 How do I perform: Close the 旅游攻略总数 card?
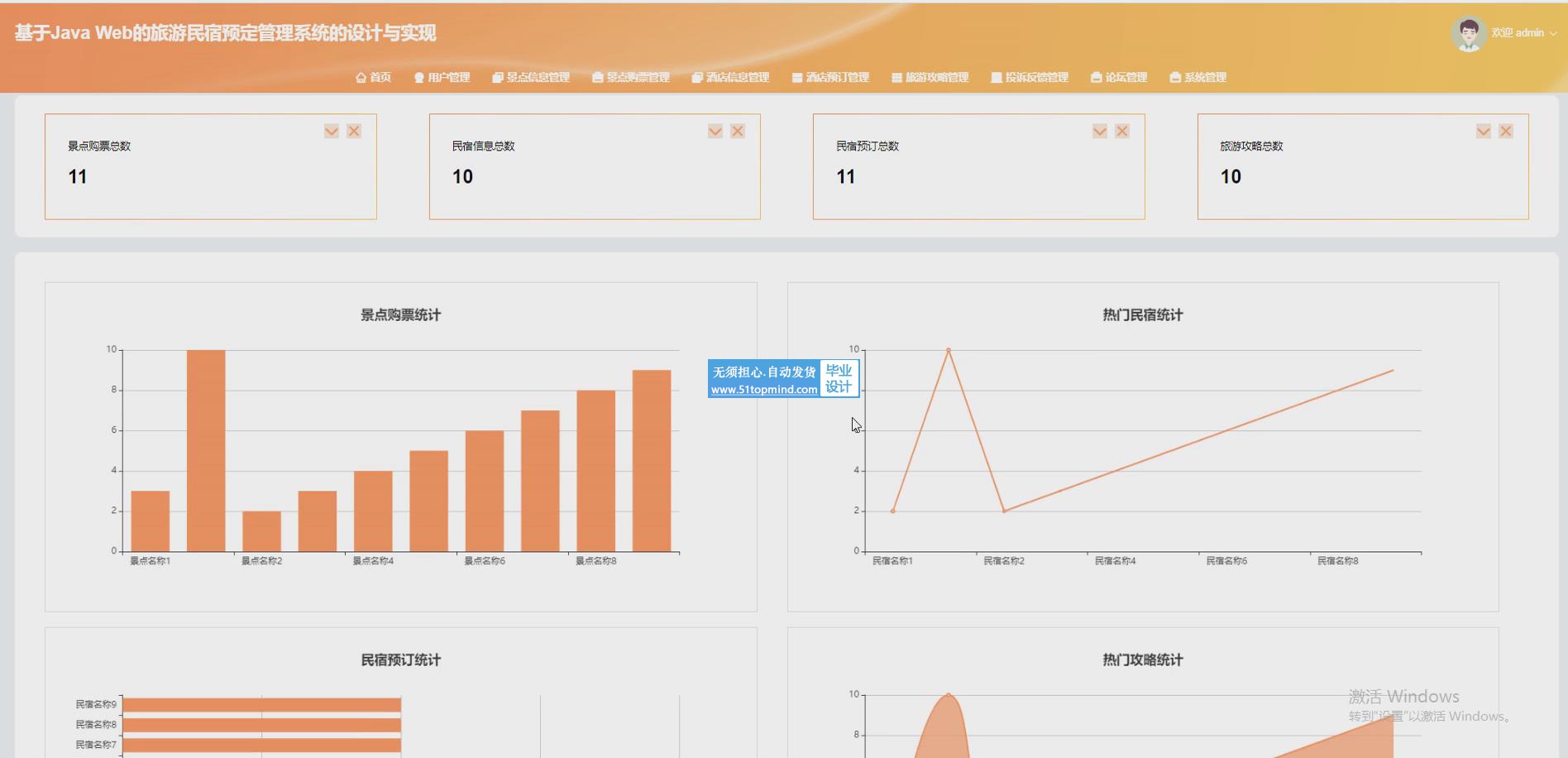(1506, 131)
